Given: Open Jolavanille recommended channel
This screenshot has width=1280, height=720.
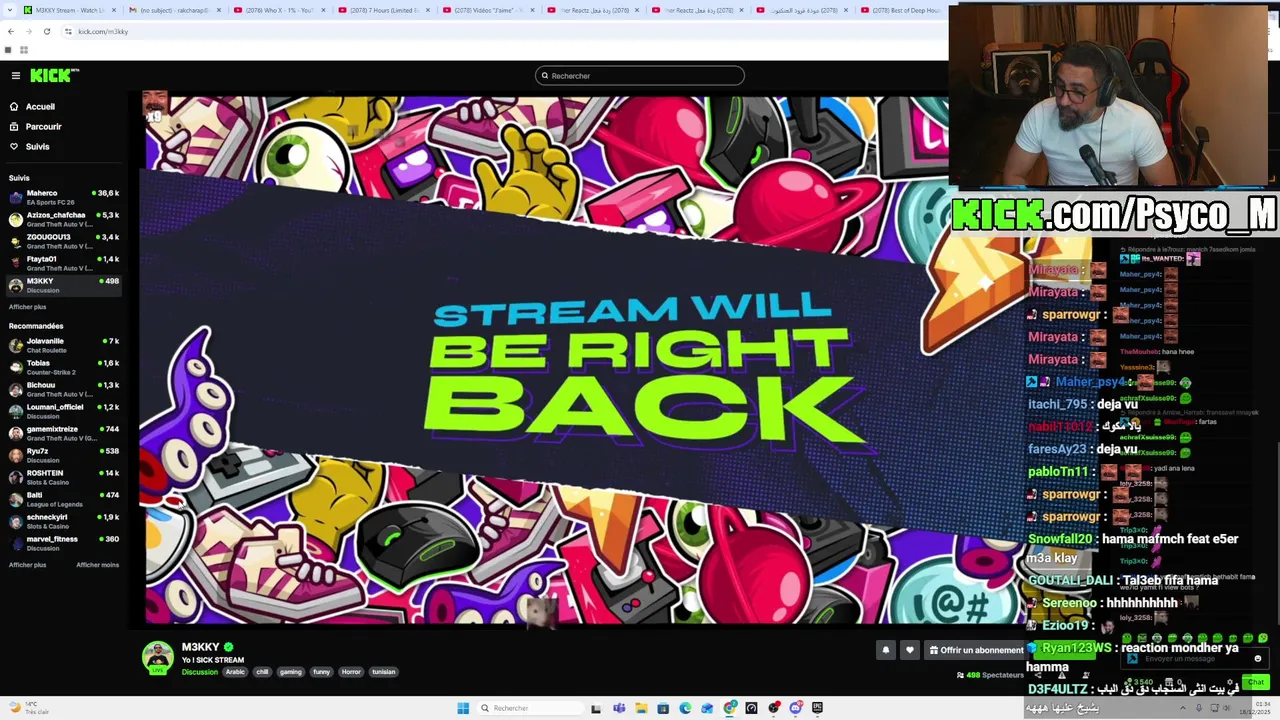Looking at the screenshot, I should tap(64, 345).
